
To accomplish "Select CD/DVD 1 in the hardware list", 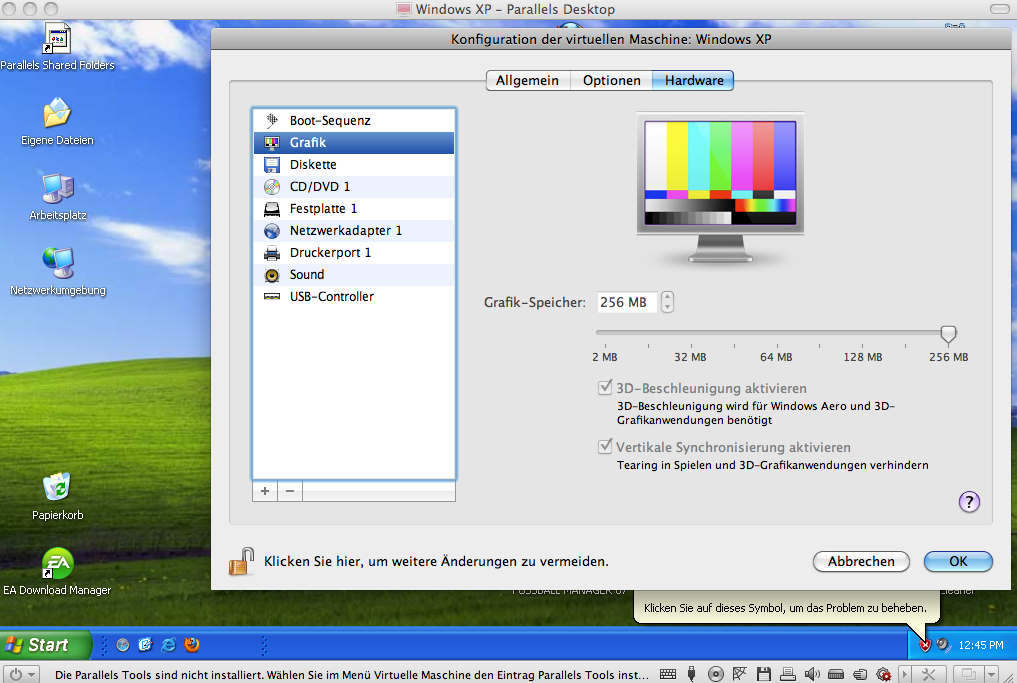I will click(x=354, y=187).
